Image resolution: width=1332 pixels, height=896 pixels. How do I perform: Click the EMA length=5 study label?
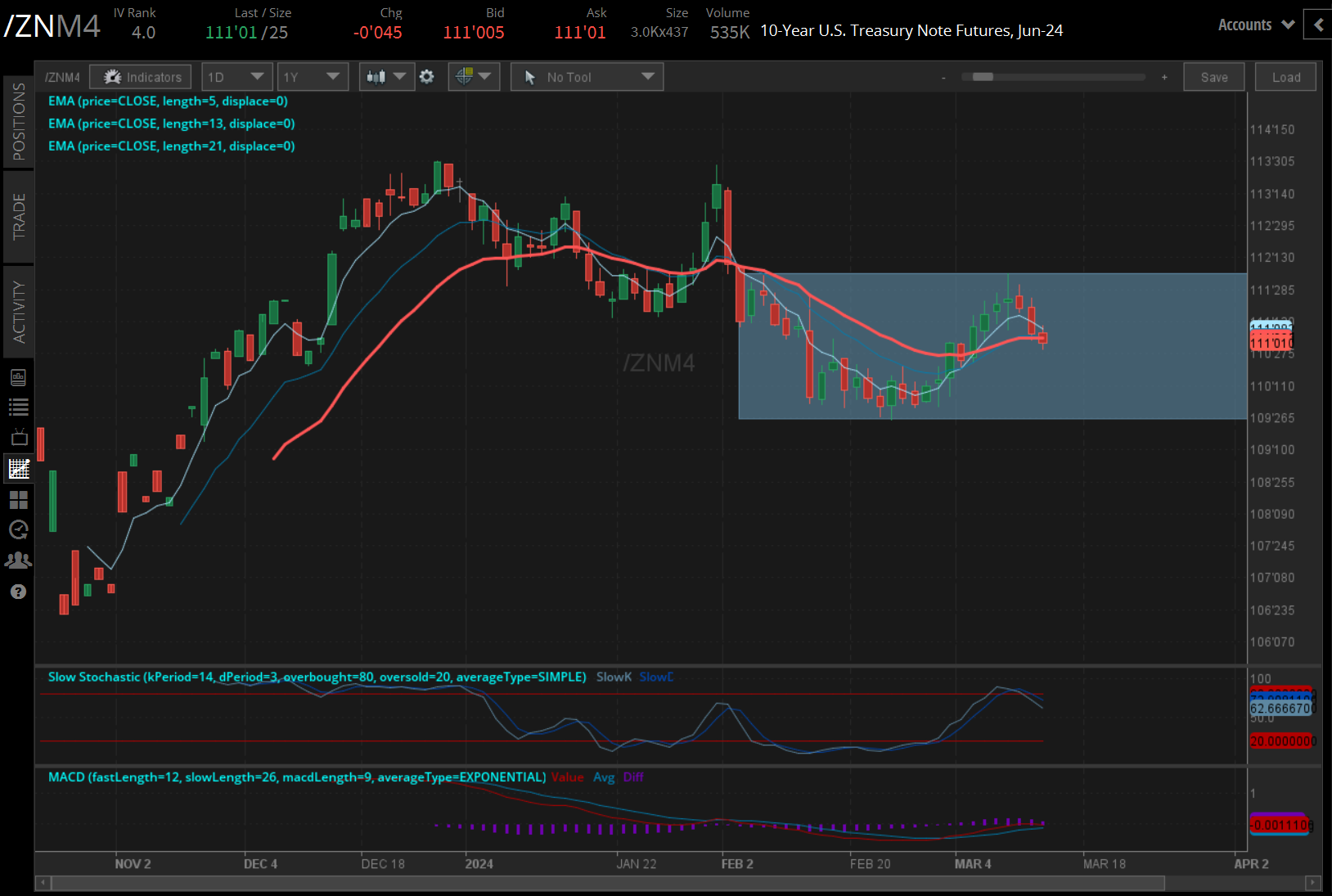(x=168, y=101)
